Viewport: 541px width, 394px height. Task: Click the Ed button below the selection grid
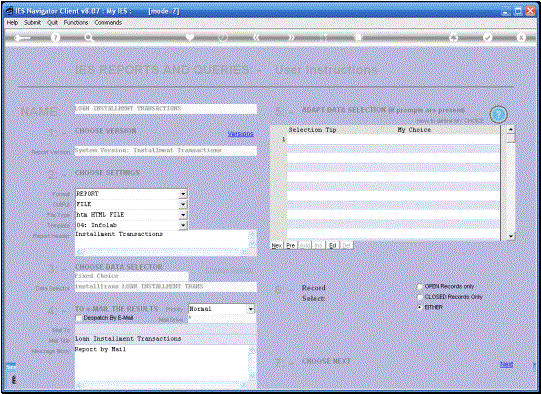(333, 245)
